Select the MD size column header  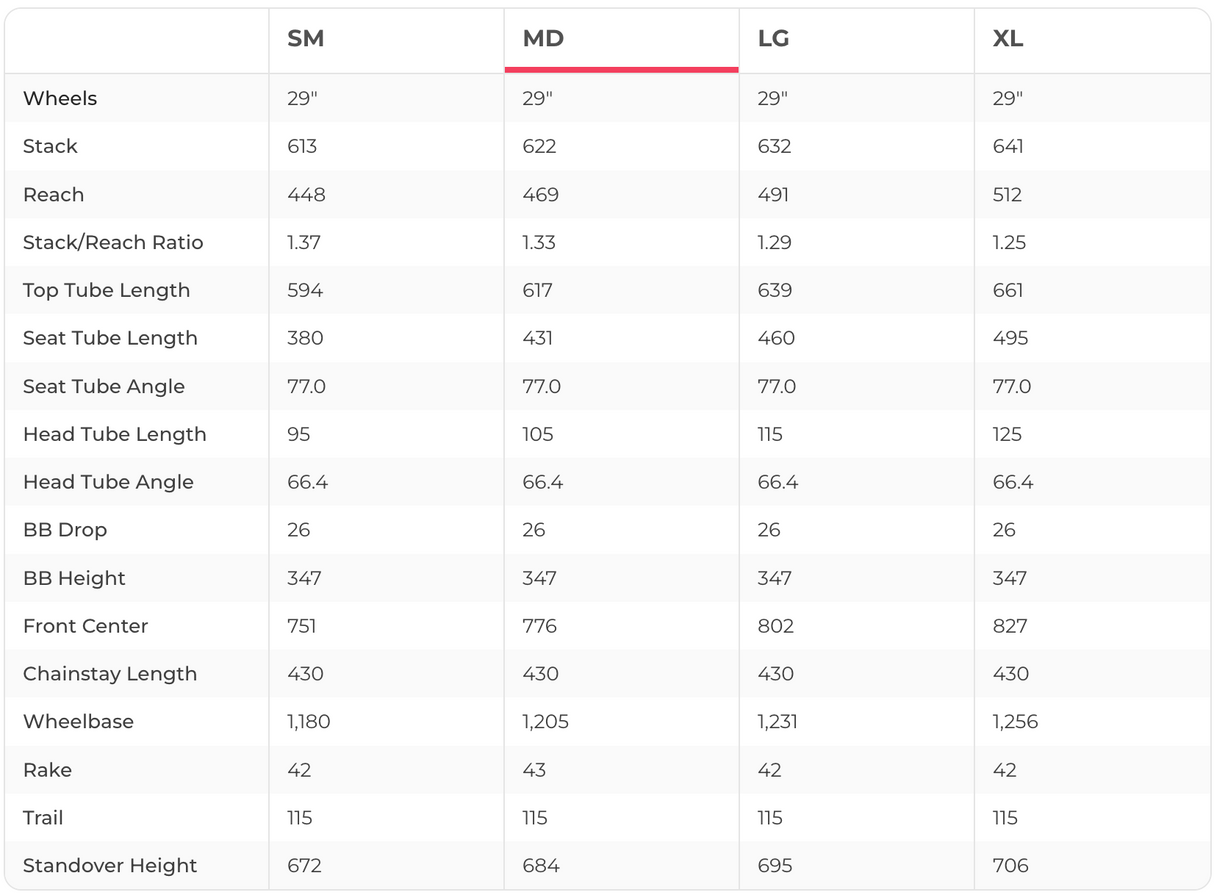tap(543, 39)
